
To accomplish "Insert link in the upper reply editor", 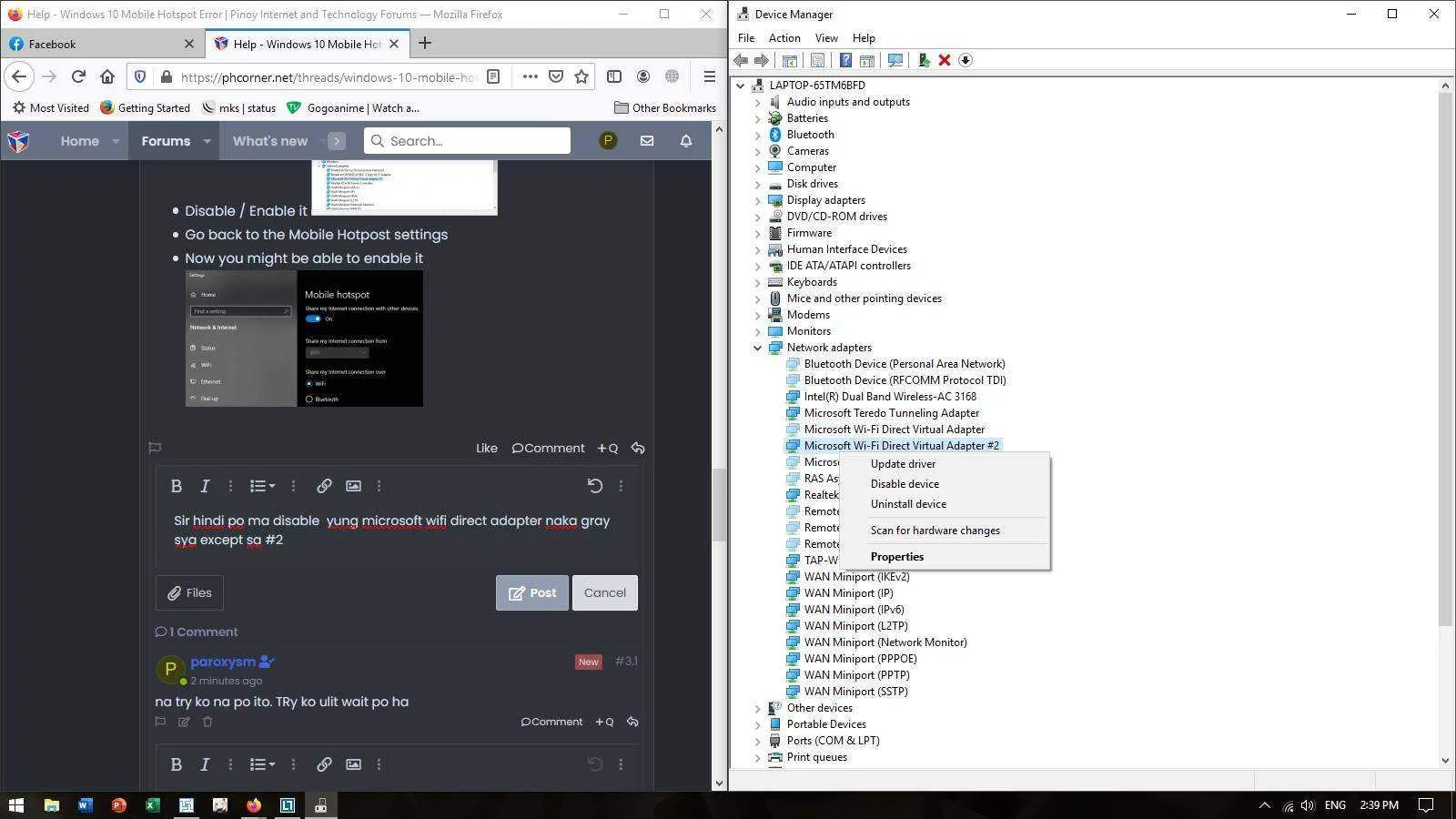I will pyautogui.click(x=324, y=486).
